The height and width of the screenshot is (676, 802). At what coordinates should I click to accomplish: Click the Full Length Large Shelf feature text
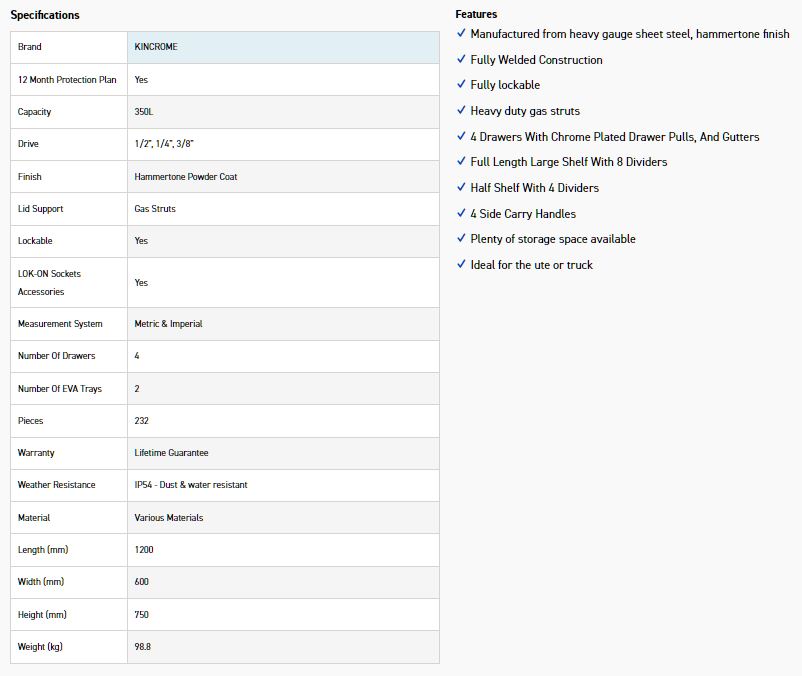coord(569,162)
